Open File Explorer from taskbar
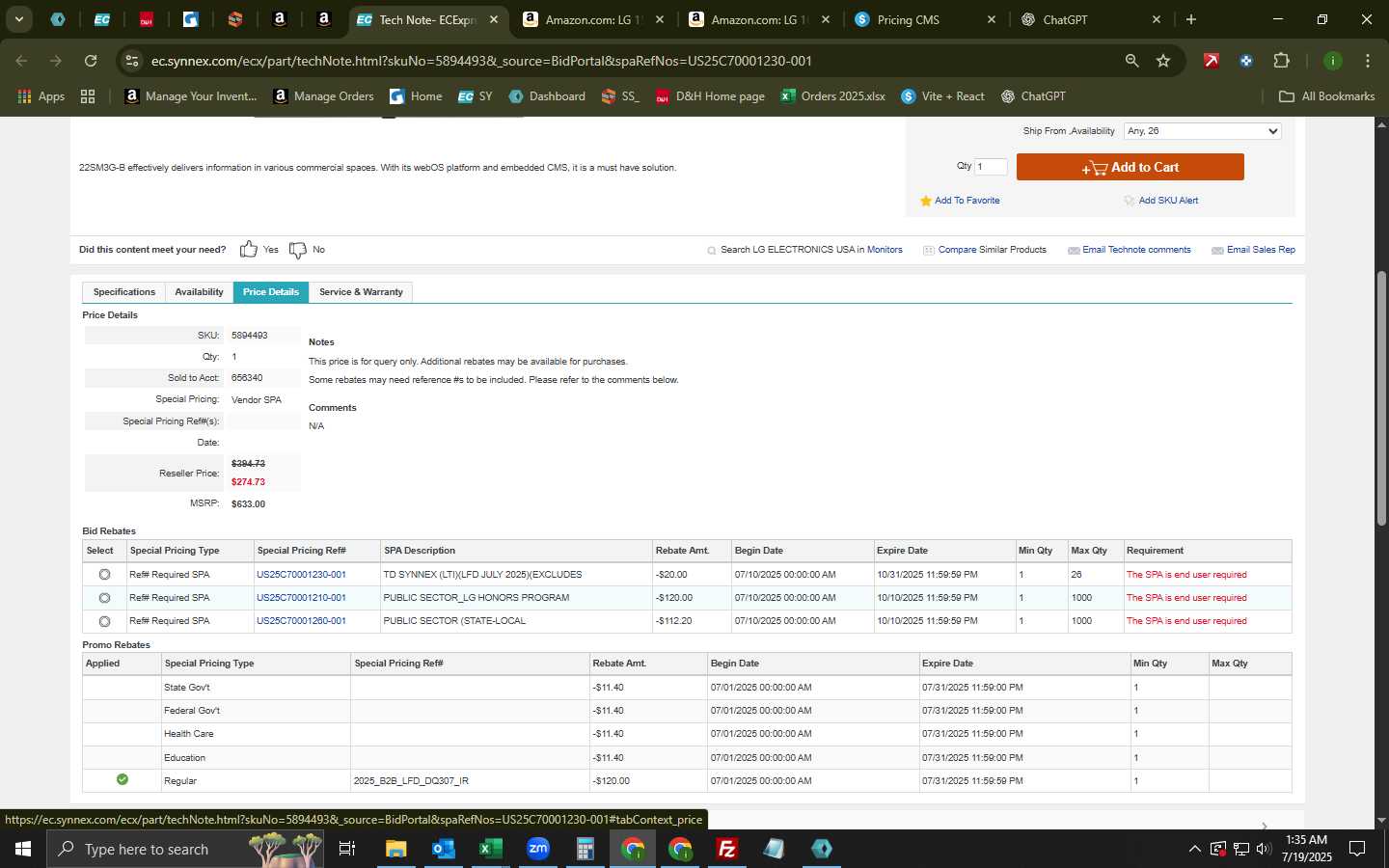The image size is (1389, 868). (x=396, y=849)
